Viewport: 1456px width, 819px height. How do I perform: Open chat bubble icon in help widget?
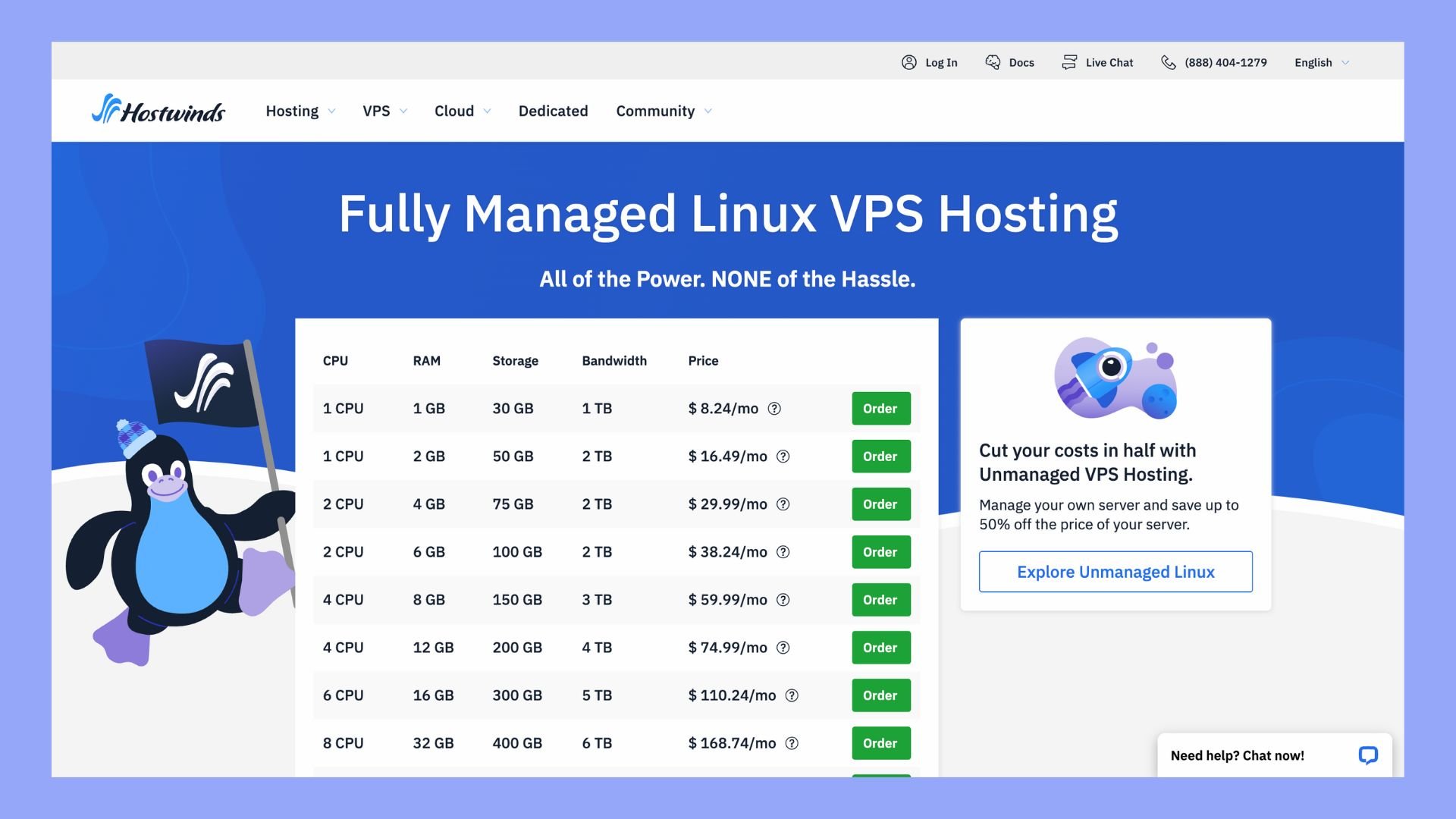(x=1368, y=755)
